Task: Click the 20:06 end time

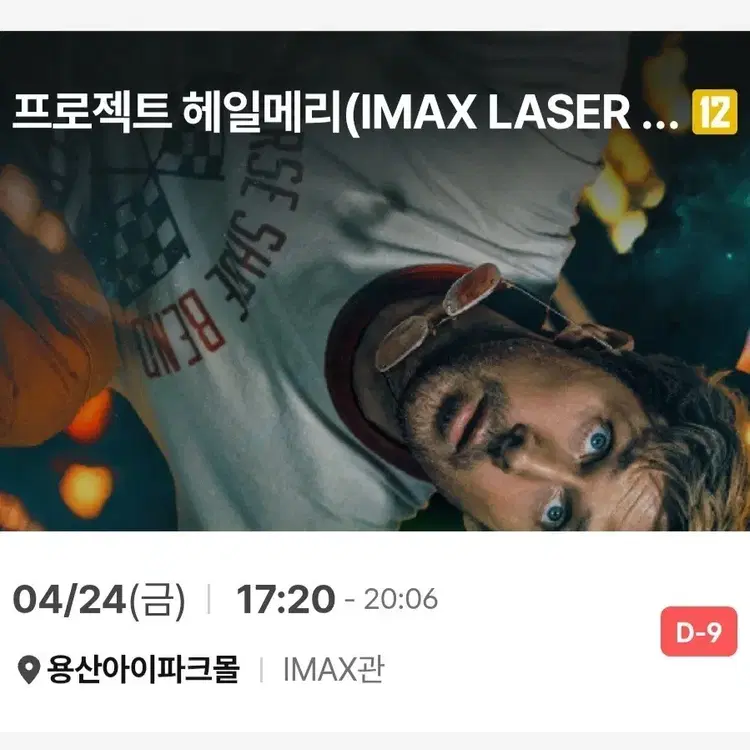Action: coord(400,599)
